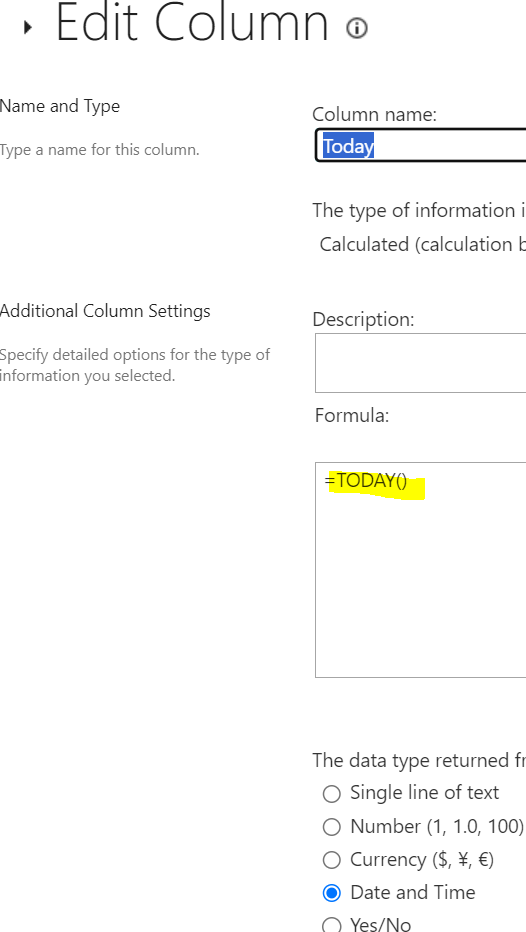Choose the Number (1, 1.0, 100) radio option
This screenshot has height=932, width=526.
[332, 827]
